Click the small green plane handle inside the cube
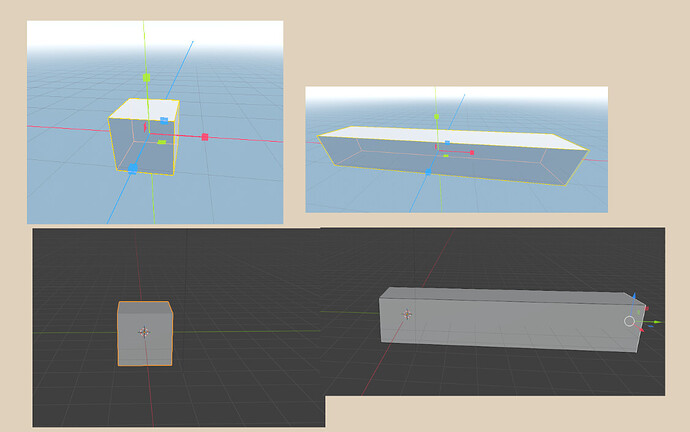The image size is (690, 432). [162, 142]
